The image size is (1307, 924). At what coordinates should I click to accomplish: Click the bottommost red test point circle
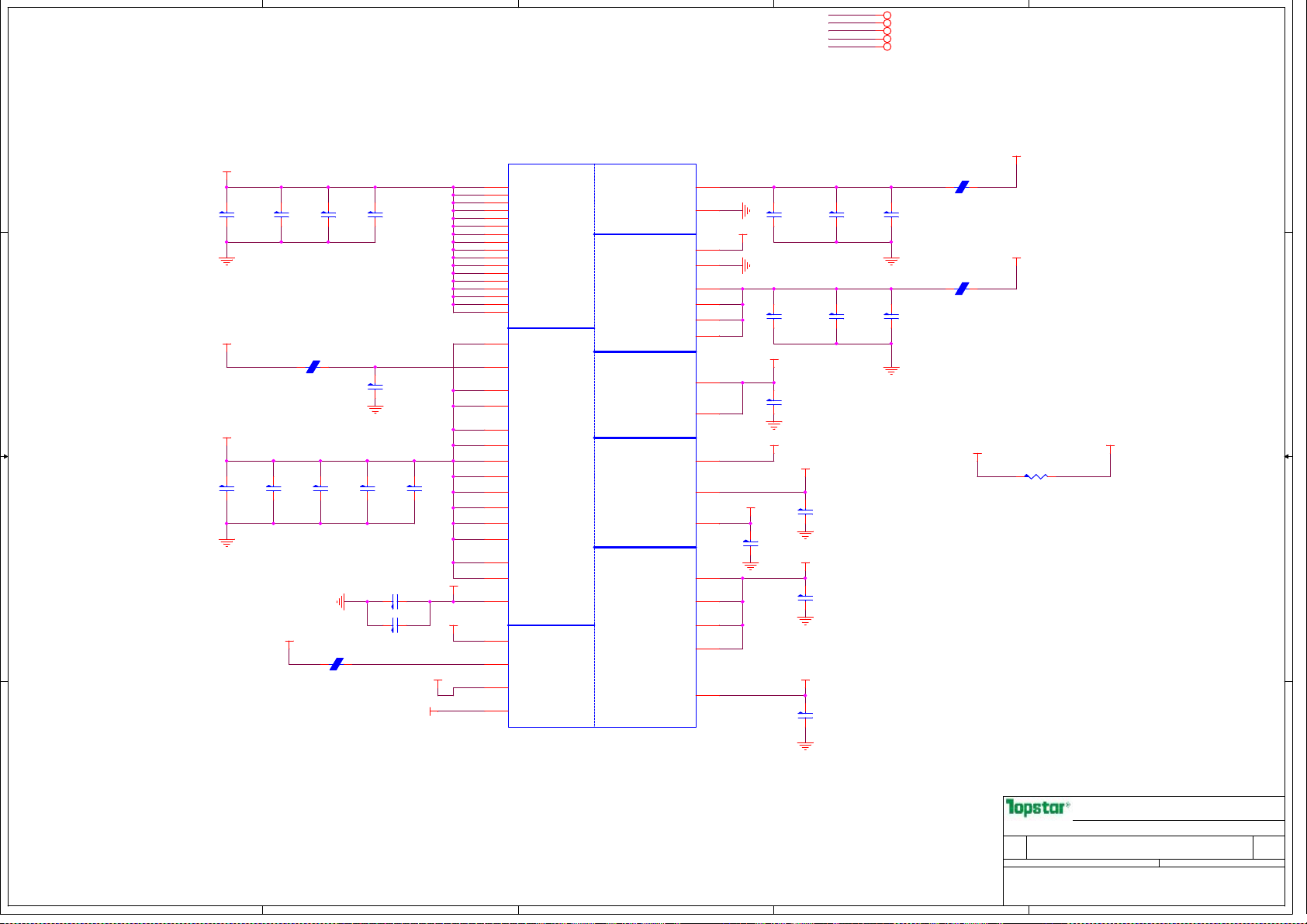tap(887, 47)
